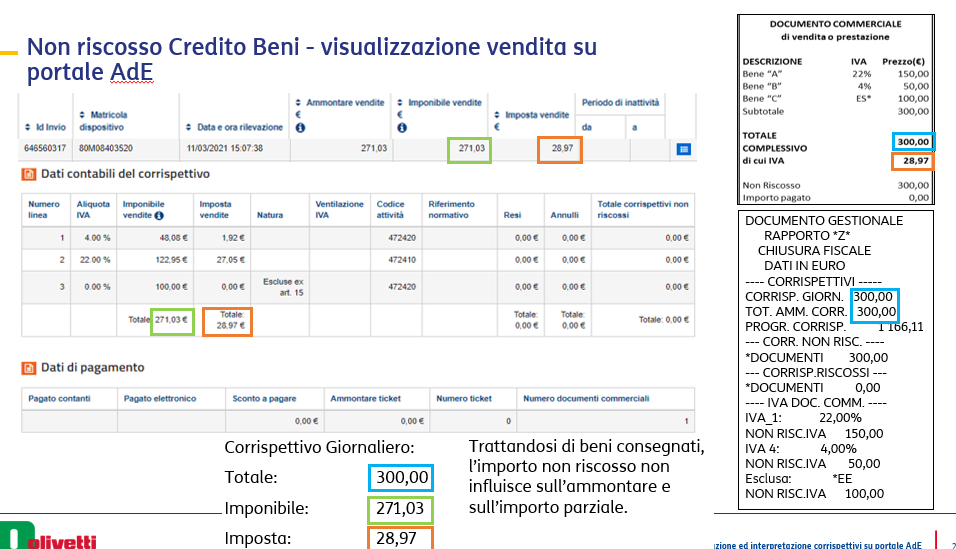Click info icon in Dati contabili Imponibile column

160,214
